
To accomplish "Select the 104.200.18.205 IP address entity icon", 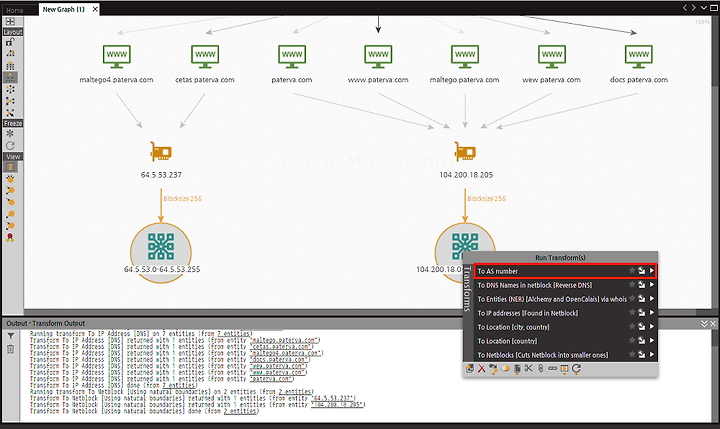I will [465, 151].
